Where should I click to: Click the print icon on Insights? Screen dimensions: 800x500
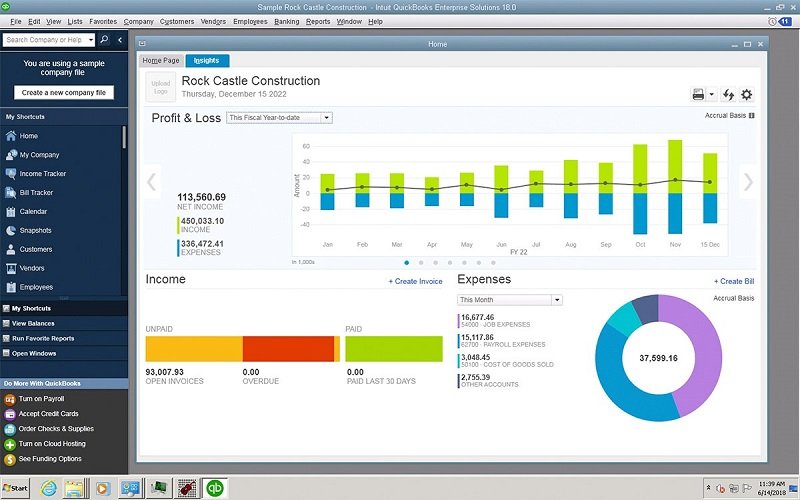tap(698, 94)
